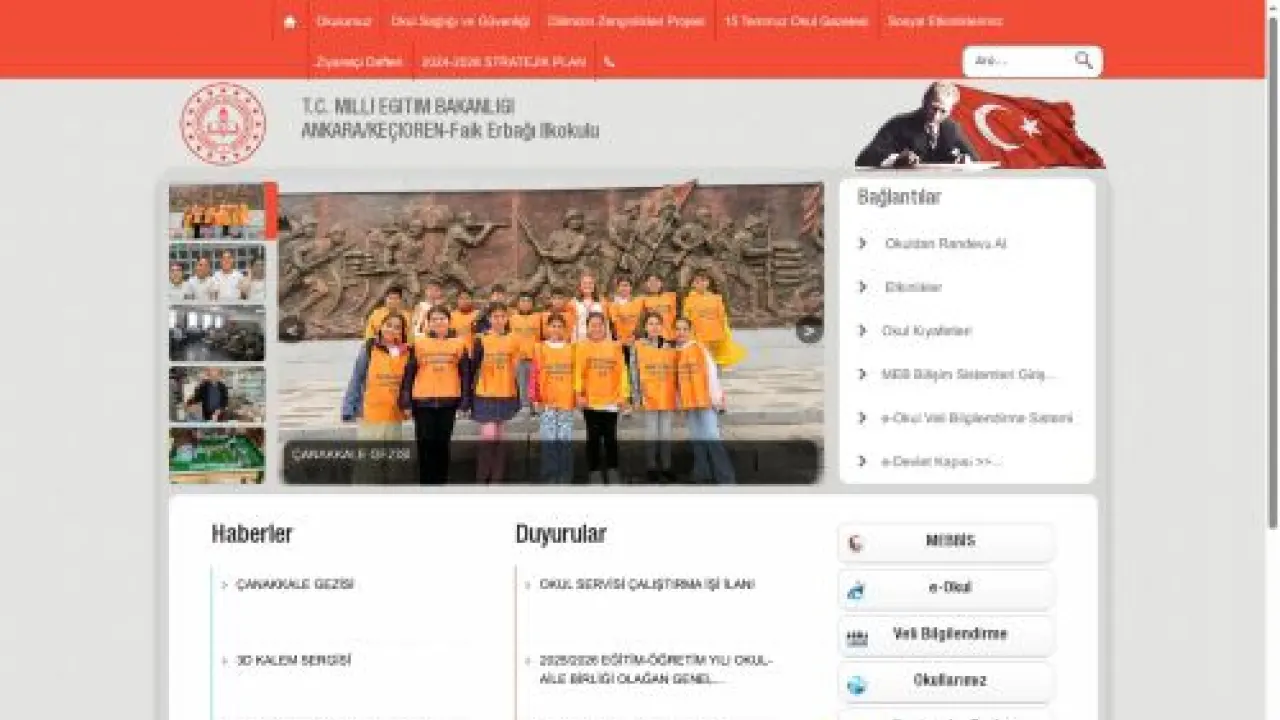Click the Atatürk and flag banner image
Screen dimensions: 1280x720
(x=980, y=125)
